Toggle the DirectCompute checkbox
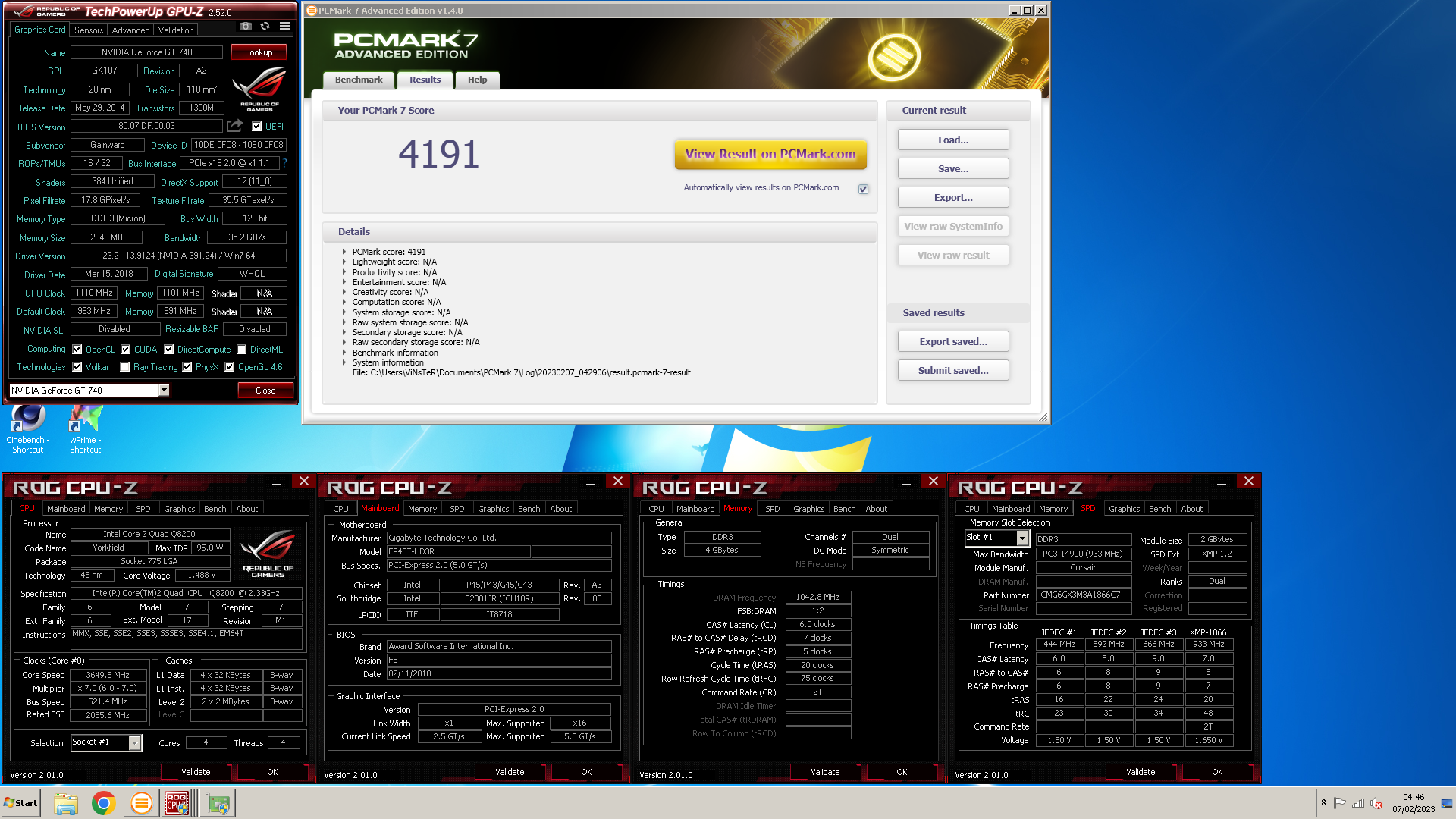The width and height of the screenshot is (1456, 819). 169,350
